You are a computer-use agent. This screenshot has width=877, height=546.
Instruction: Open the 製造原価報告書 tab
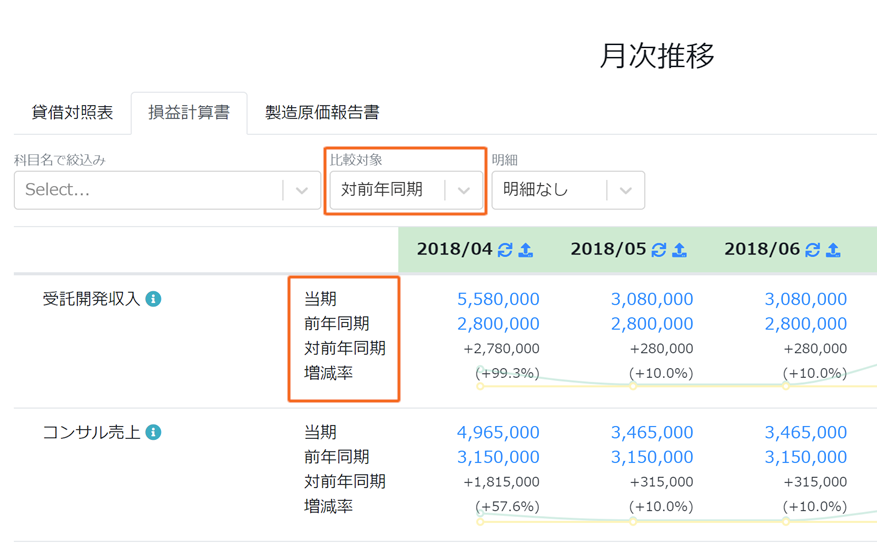(x=322, y=112)
